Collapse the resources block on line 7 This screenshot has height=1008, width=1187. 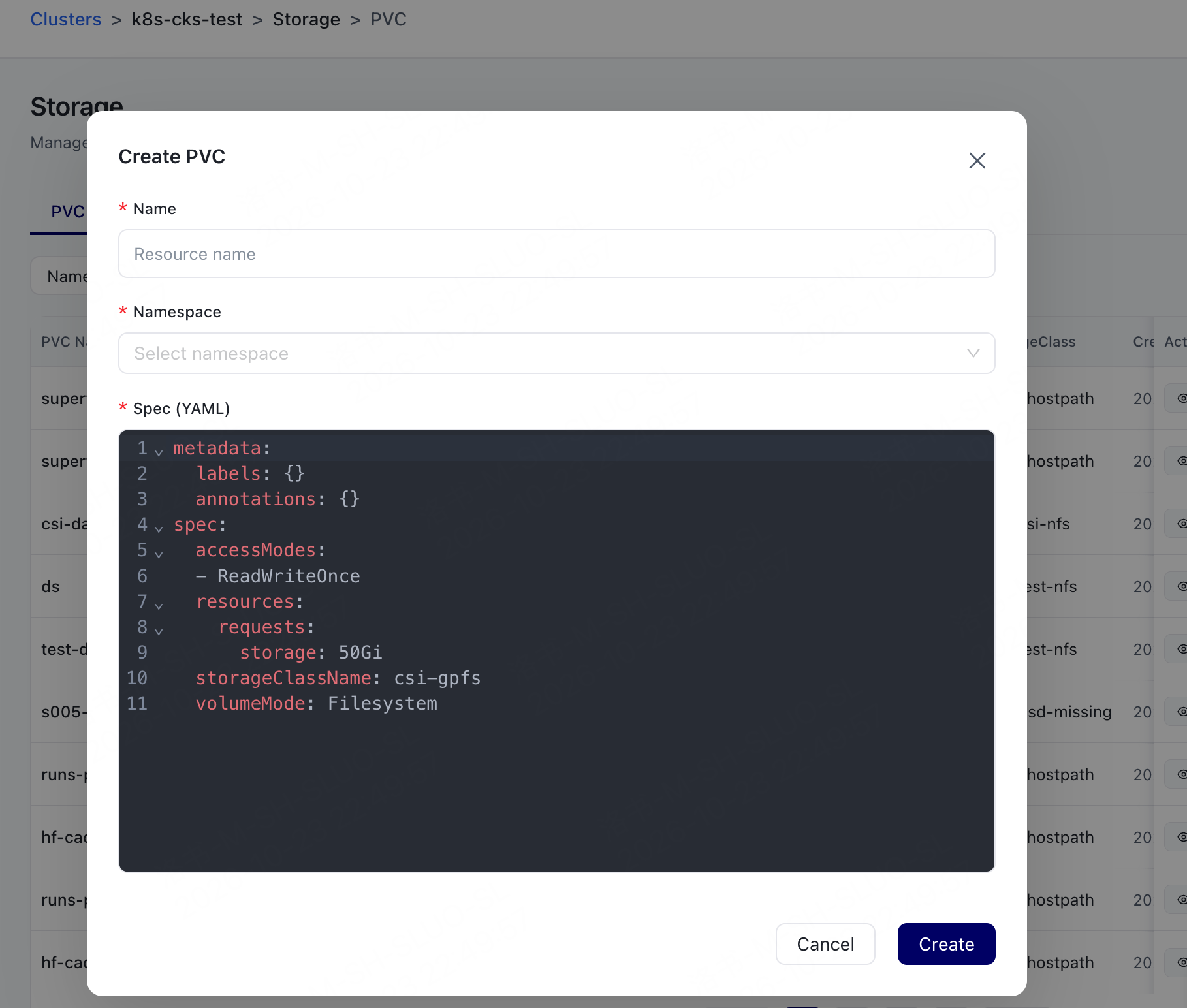click(159, 605)
